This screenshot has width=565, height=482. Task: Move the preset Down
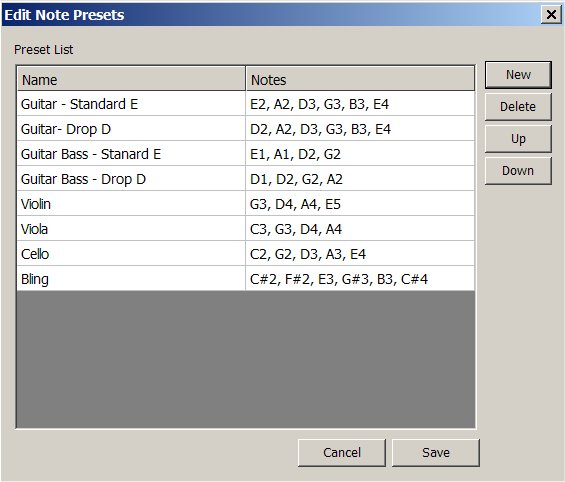(x=518, y=171)
